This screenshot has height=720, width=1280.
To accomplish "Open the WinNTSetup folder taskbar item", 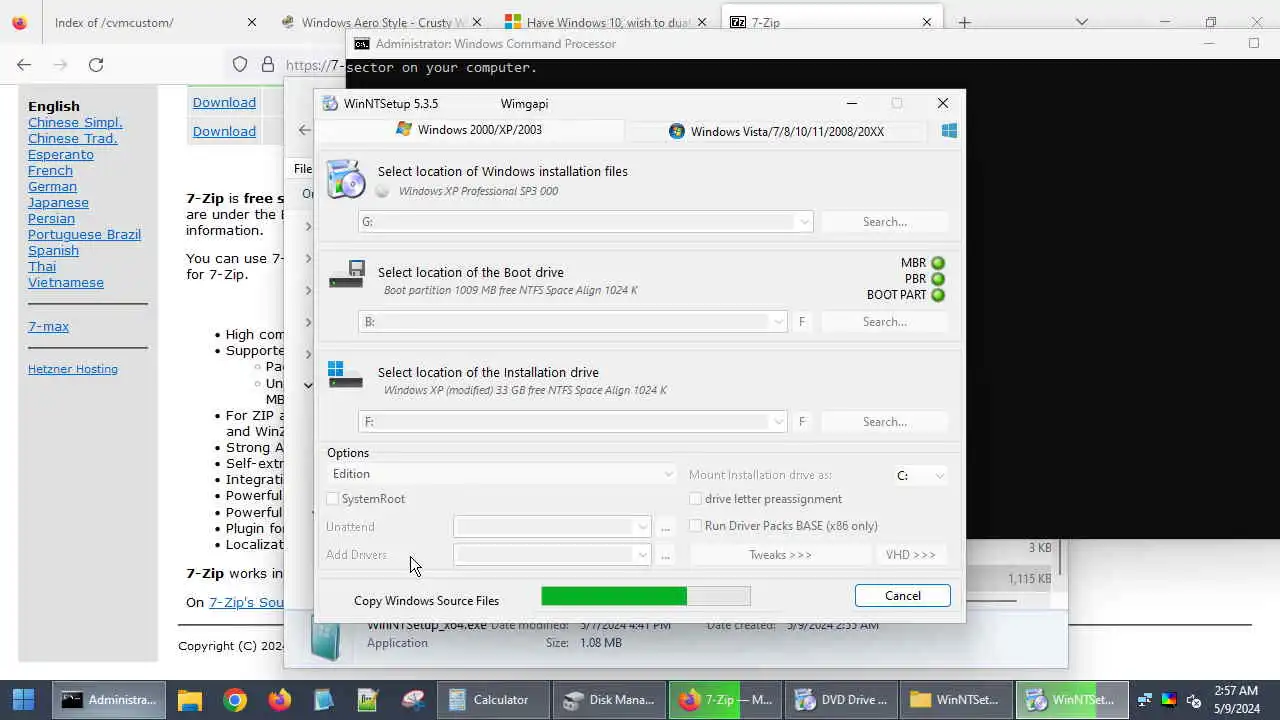I will (x=957, y=700).
